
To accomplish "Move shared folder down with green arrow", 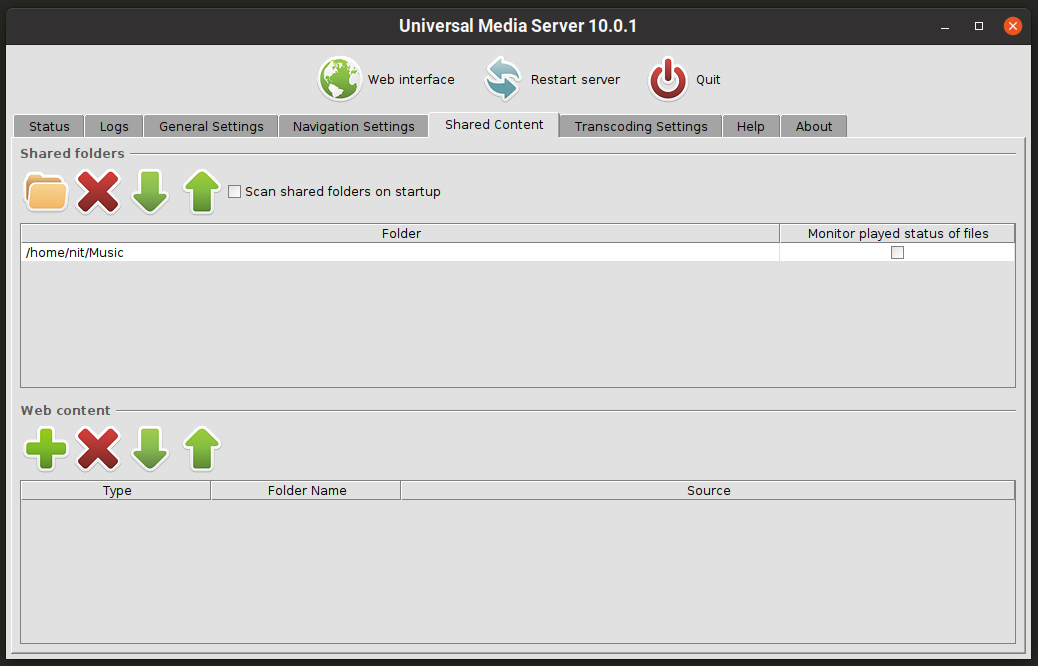I will pos(150,191).
